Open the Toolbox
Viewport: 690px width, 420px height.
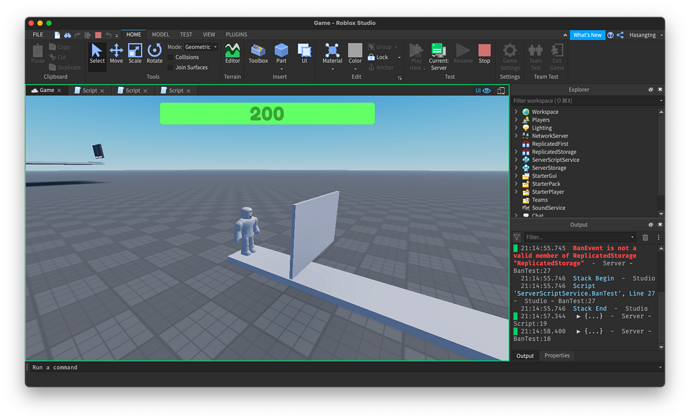pos(258,54)
